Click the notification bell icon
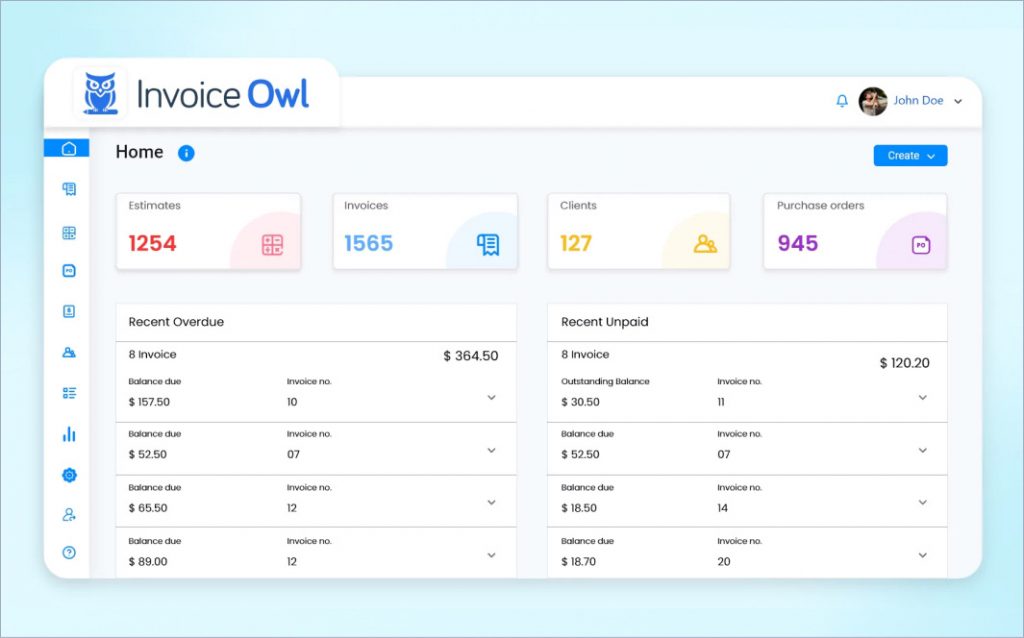This screenshot has width=1024, height=638. tap(842, 101)
